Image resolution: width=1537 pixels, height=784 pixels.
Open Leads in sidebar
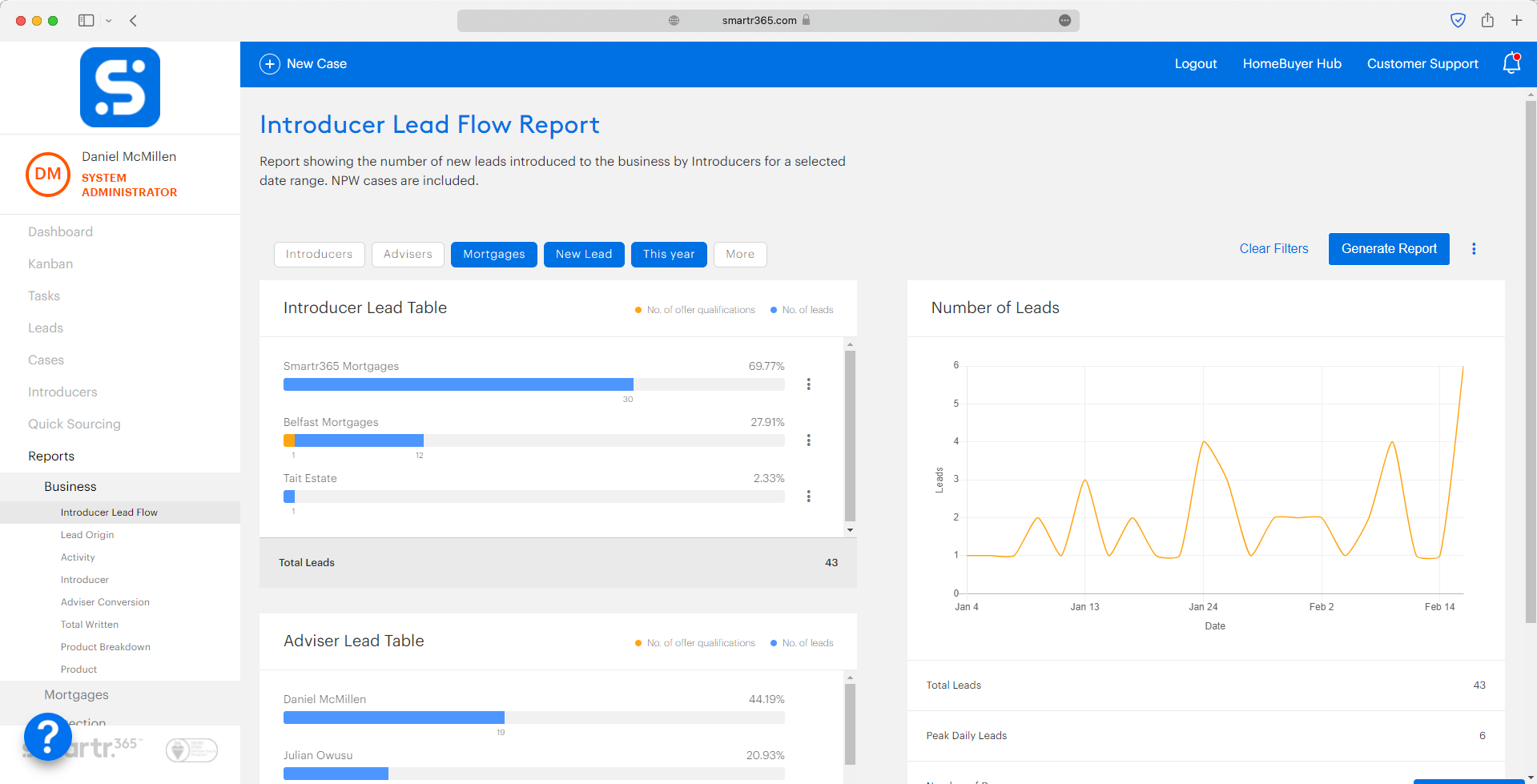click(46, 328)
